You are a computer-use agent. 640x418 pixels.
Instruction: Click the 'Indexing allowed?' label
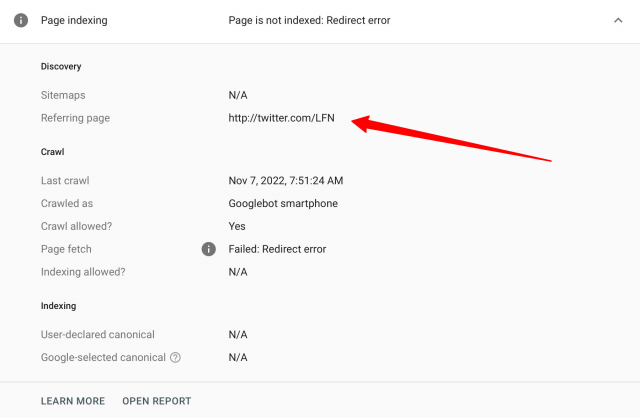[x=83, y=272]
